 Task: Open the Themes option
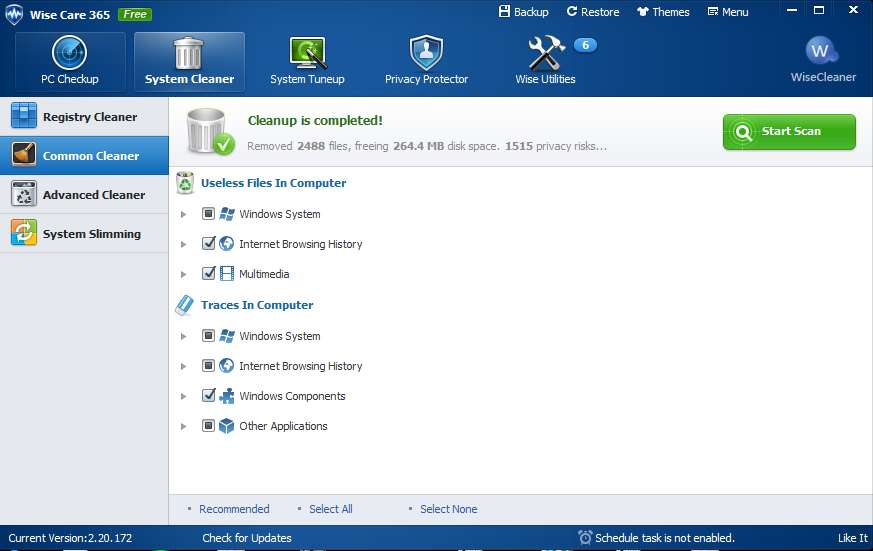point(663,12)
